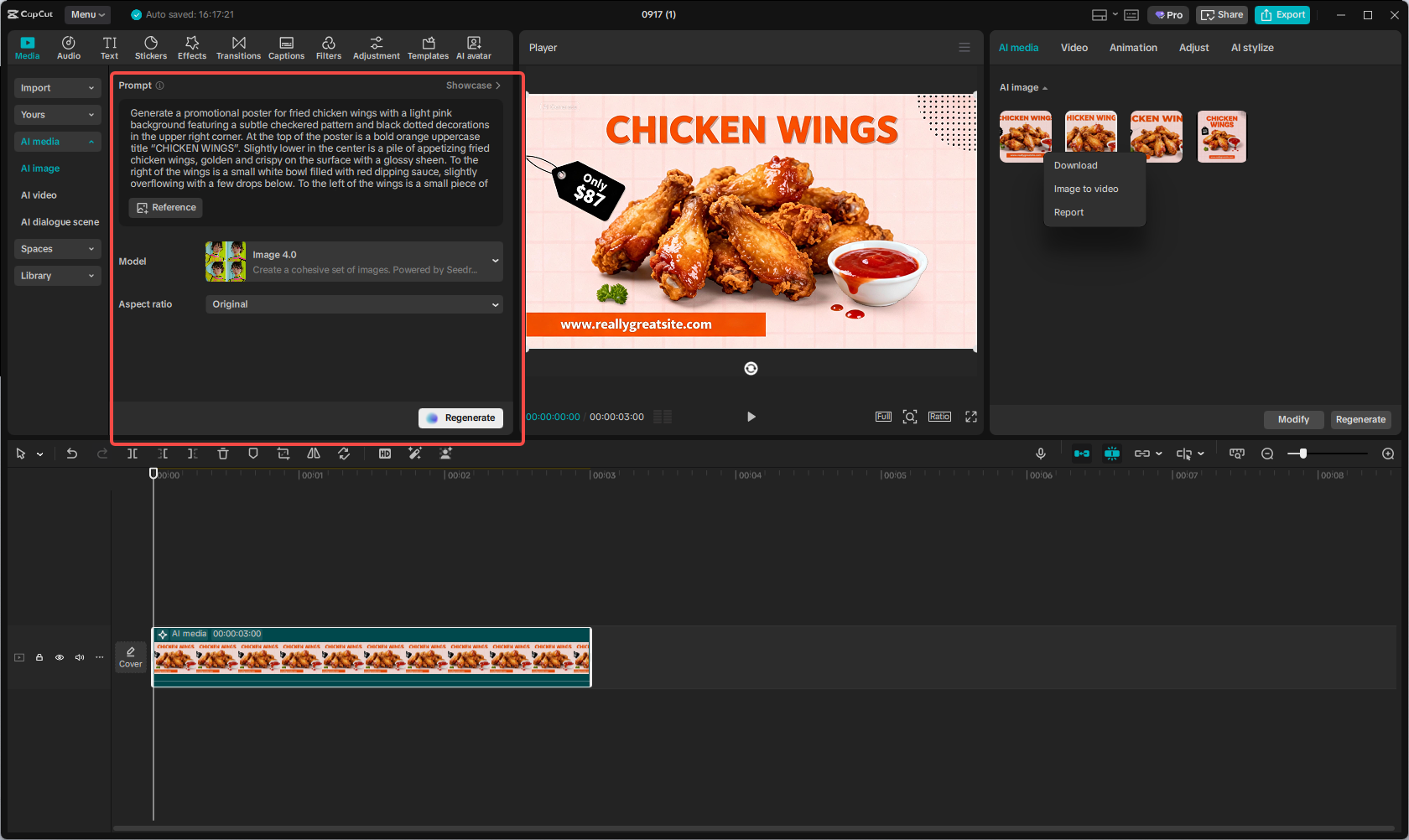Mute the track audio speaker icon

click(80, 657)
